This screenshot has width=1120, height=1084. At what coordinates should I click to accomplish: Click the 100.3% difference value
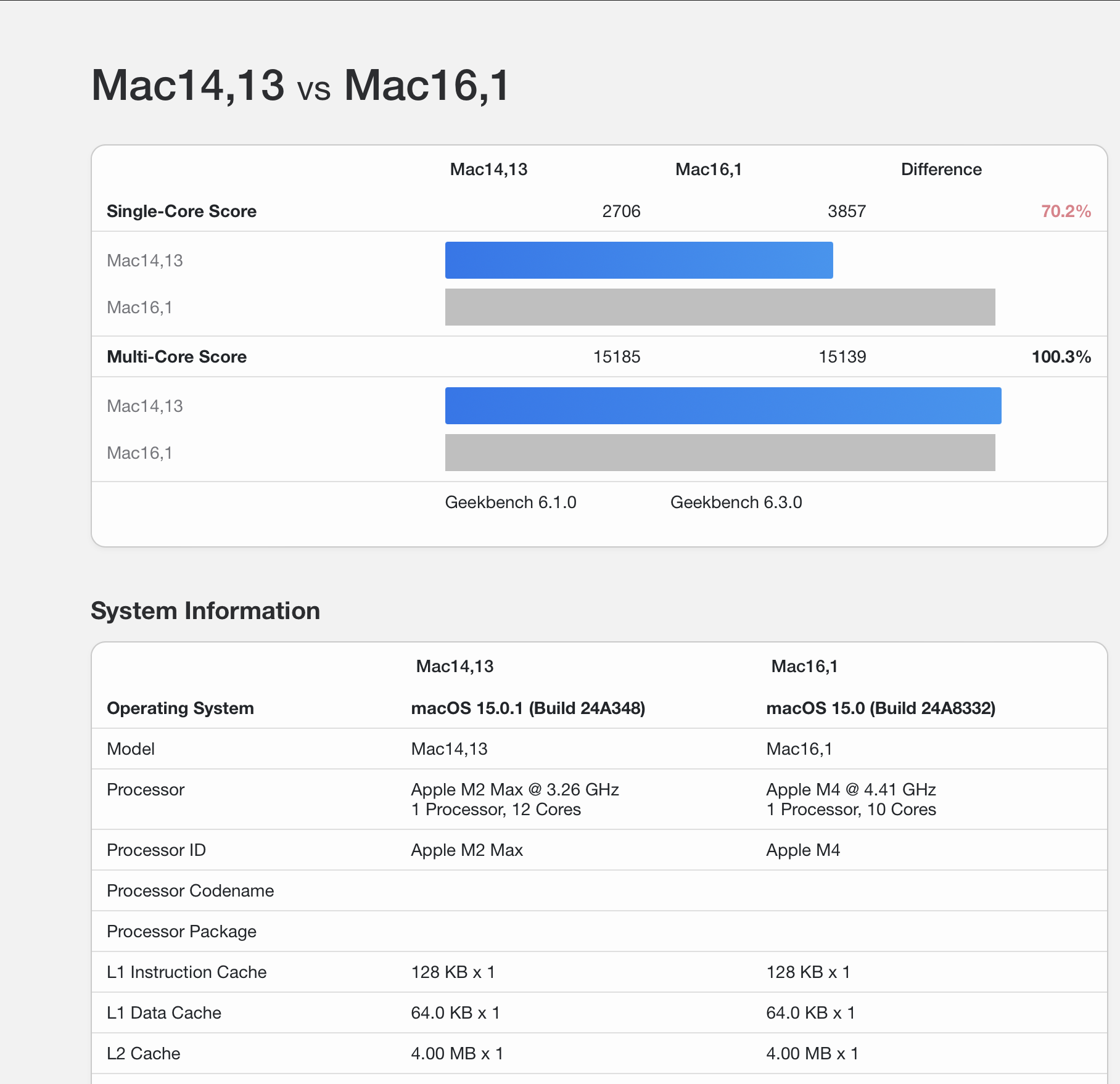click(x=1061, y=357)
